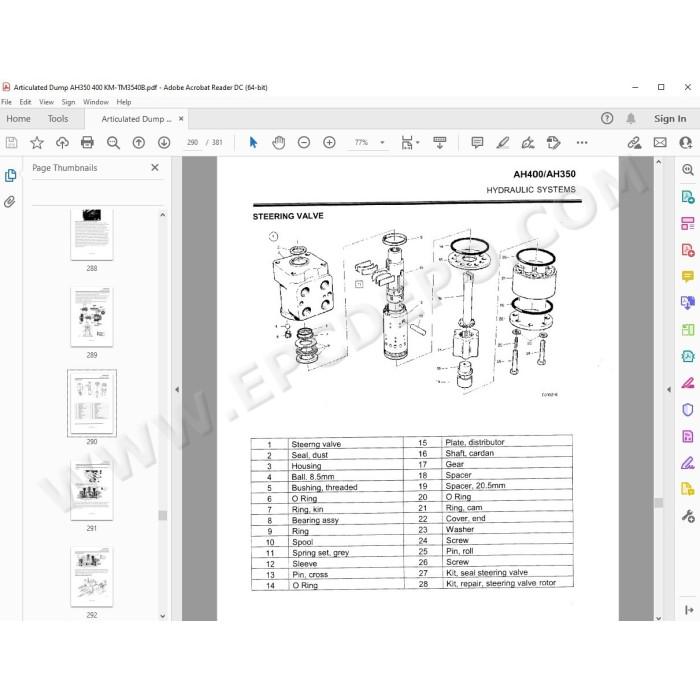The width and height of the screenshot is (700, 700).
Task: Switch to the Tools tab
Action: click(x=58, y=119)
